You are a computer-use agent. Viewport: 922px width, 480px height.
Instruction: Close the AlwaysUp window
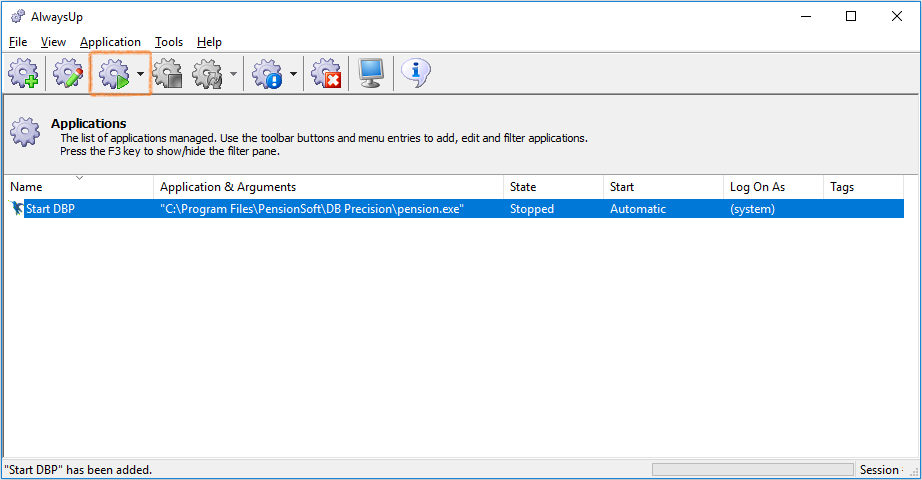(897, 16)
